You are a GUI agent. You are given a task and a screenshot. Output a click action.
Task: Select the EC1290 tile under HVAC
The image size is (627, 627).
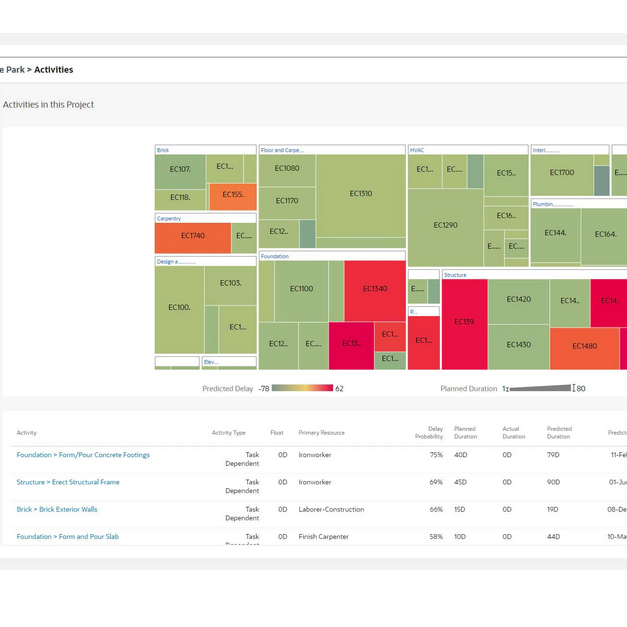[x=445, y=225]
